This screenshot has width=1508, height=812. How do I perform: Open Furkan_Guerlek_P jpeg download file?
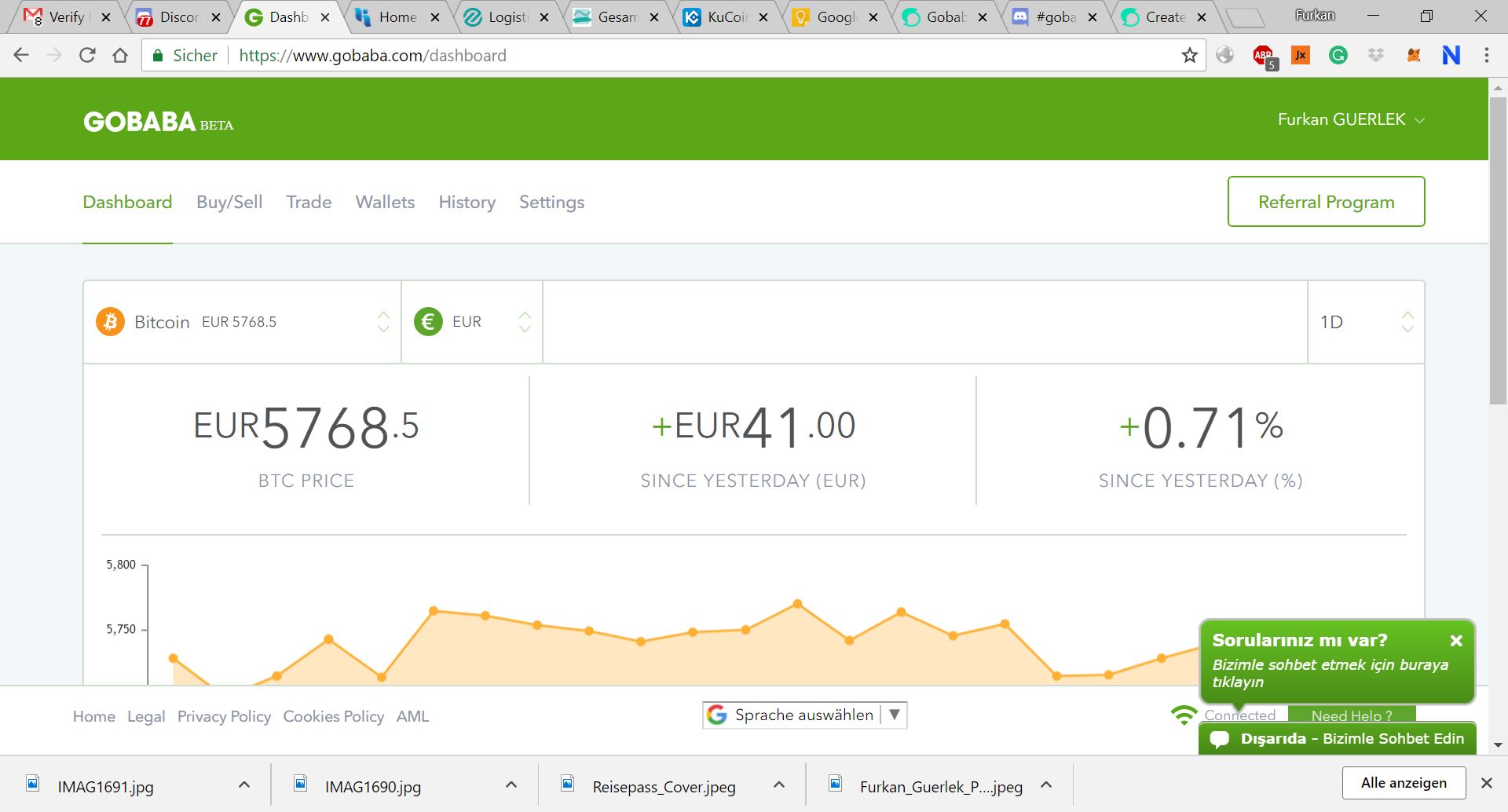[940, 786]
